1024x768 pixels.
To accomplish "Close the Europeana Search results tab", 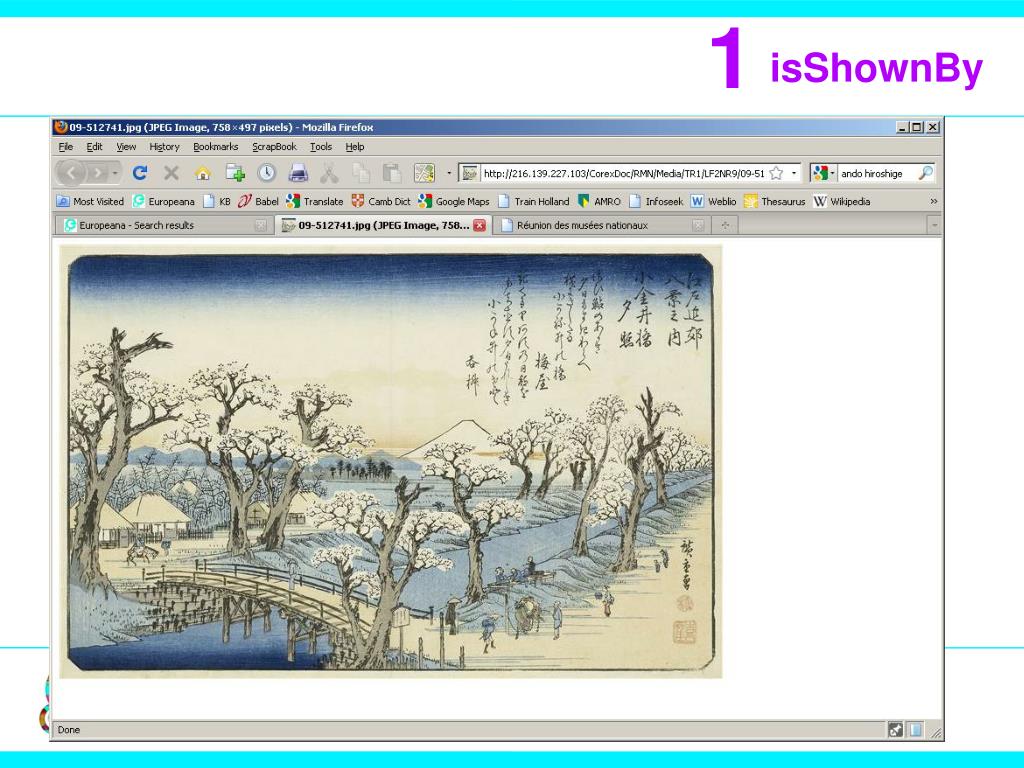I will (261, 225).
